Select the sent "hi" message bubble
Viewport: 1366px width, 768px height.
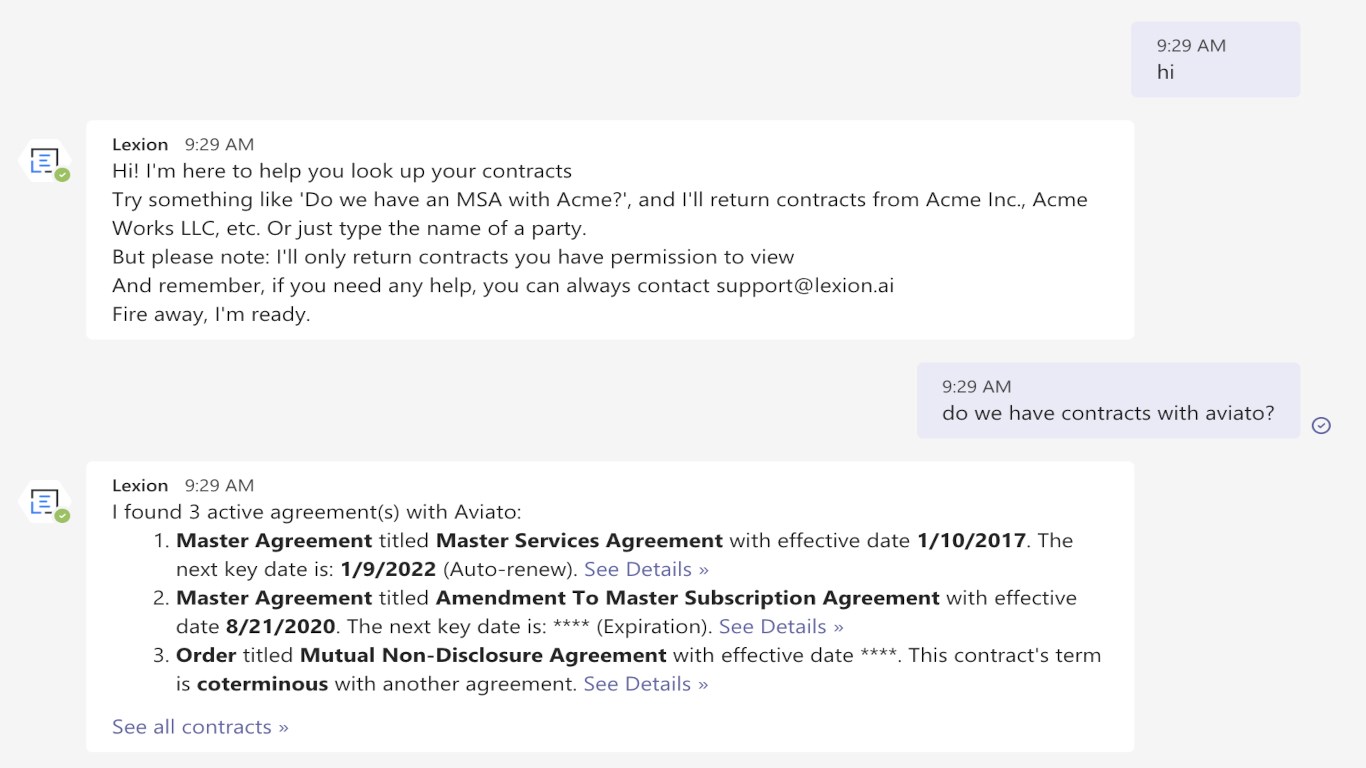click(x=1215, y=60)
